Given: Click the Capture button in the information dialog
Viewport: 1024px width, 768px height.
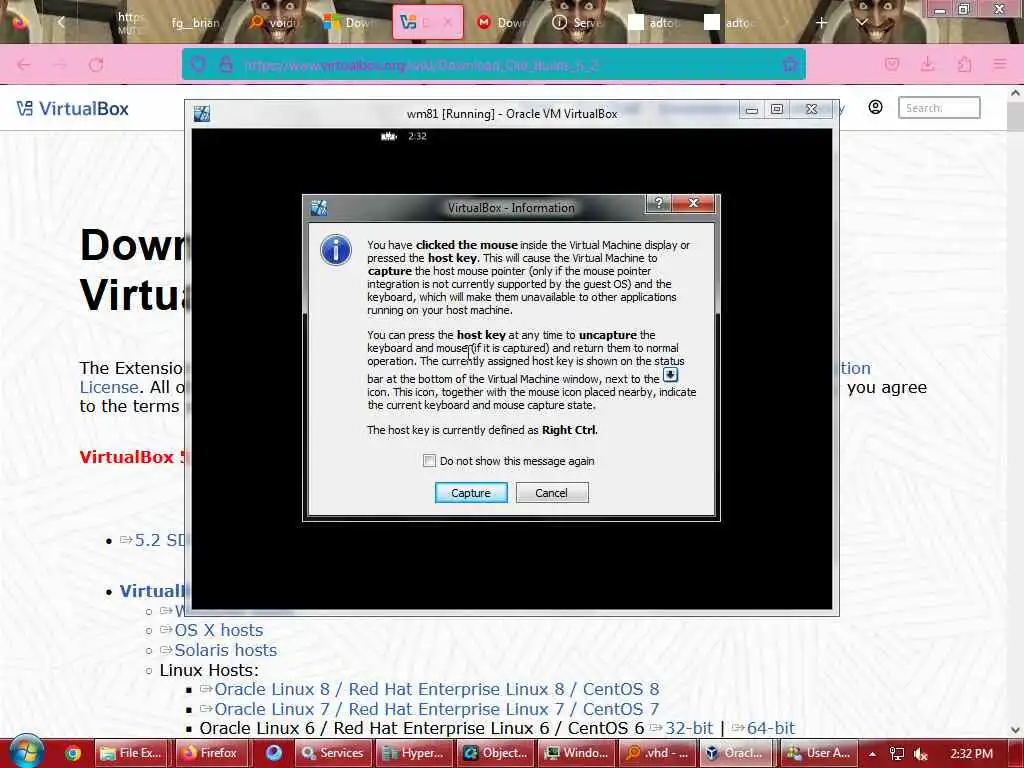Looking at the screenshot, I should [471, 492].
